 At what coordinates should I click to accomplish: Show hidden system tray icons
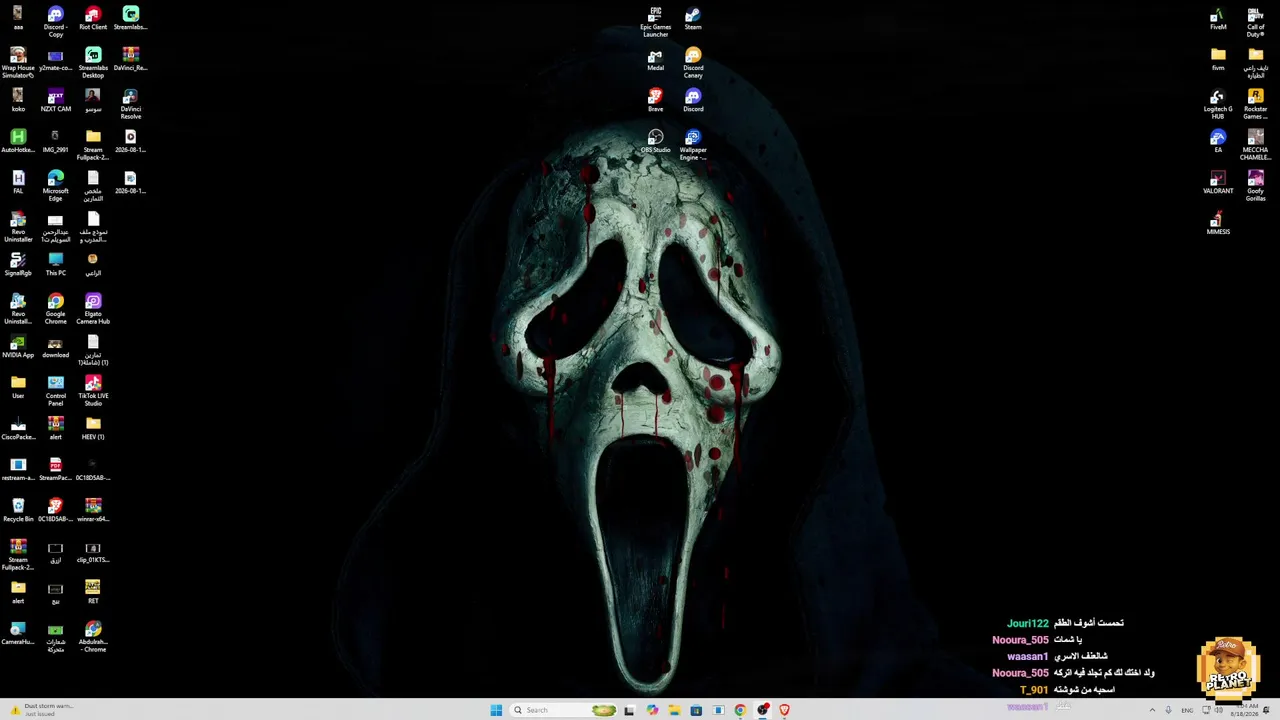pos(1152,710)
